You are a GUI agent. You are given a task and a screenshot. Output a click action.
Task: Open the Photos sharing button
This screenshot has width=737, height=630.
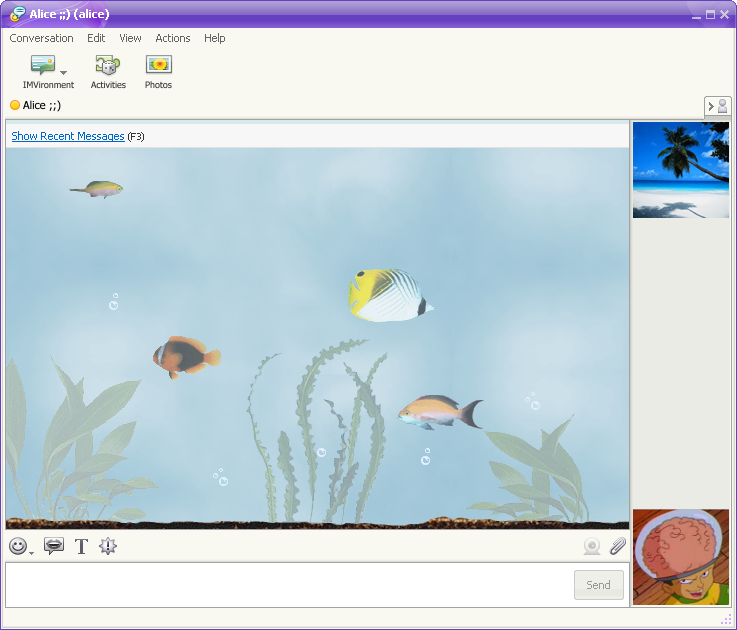(x=158, y=71)
